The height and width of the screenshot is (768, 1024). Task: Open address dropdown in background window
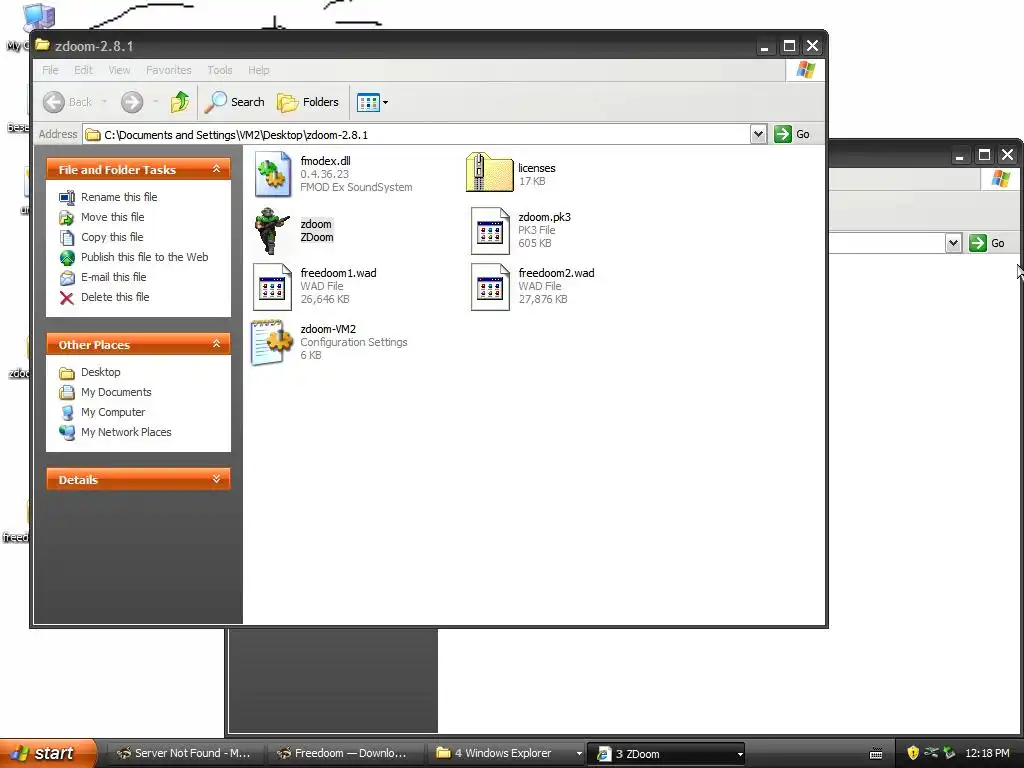(x=953, y=243)
